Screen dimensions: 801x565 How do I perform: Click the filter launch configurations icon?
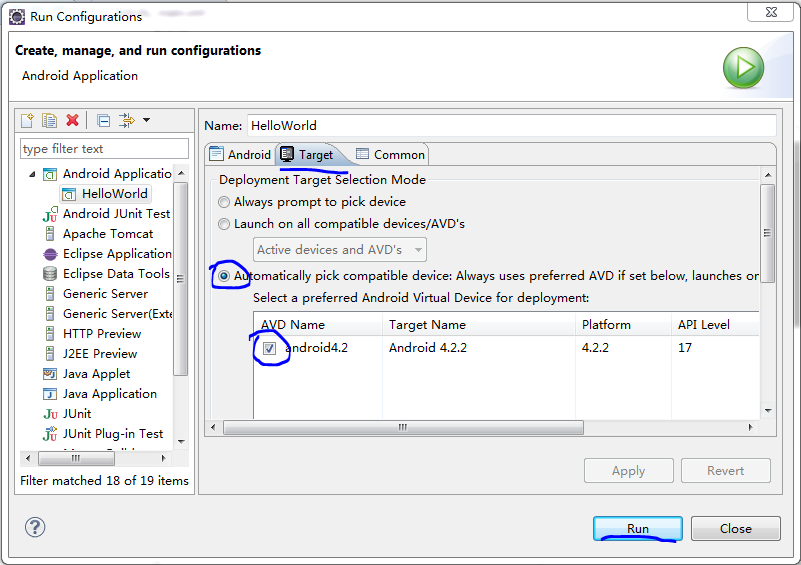pyautogui.click(x=127, y=121)
